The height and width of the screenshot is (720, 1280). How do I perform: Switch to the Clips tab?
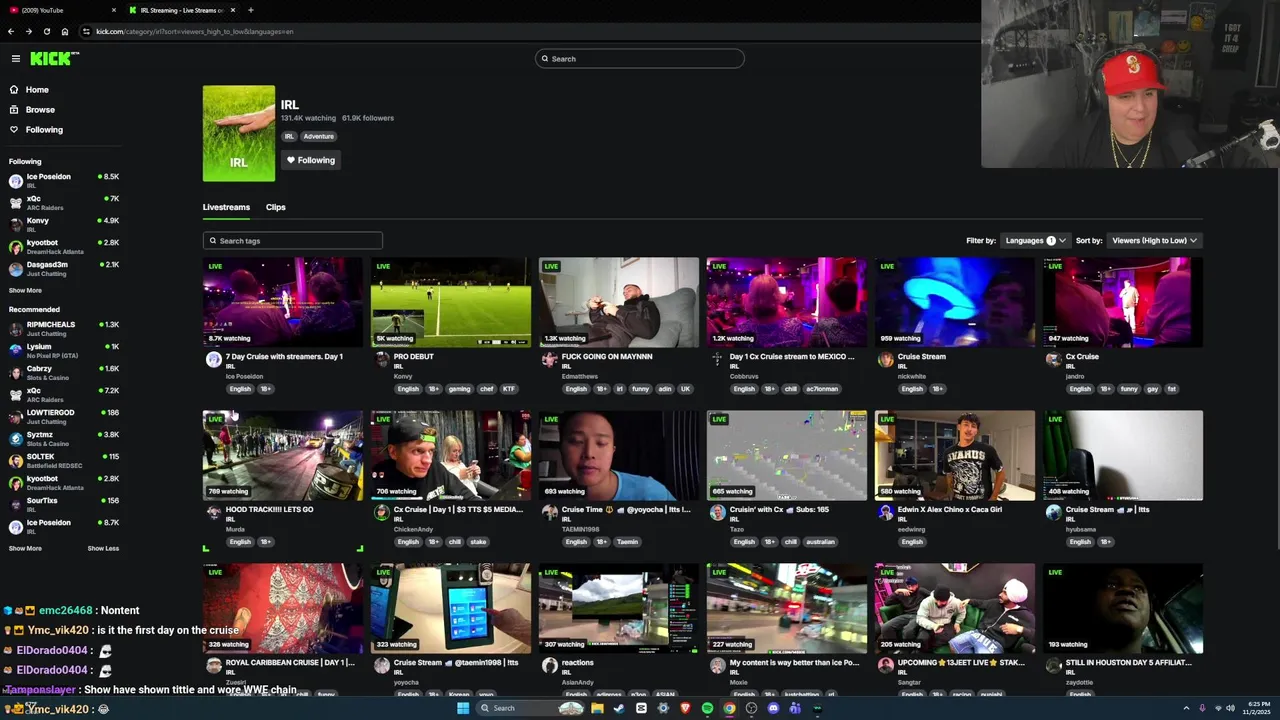coord(276,207)
